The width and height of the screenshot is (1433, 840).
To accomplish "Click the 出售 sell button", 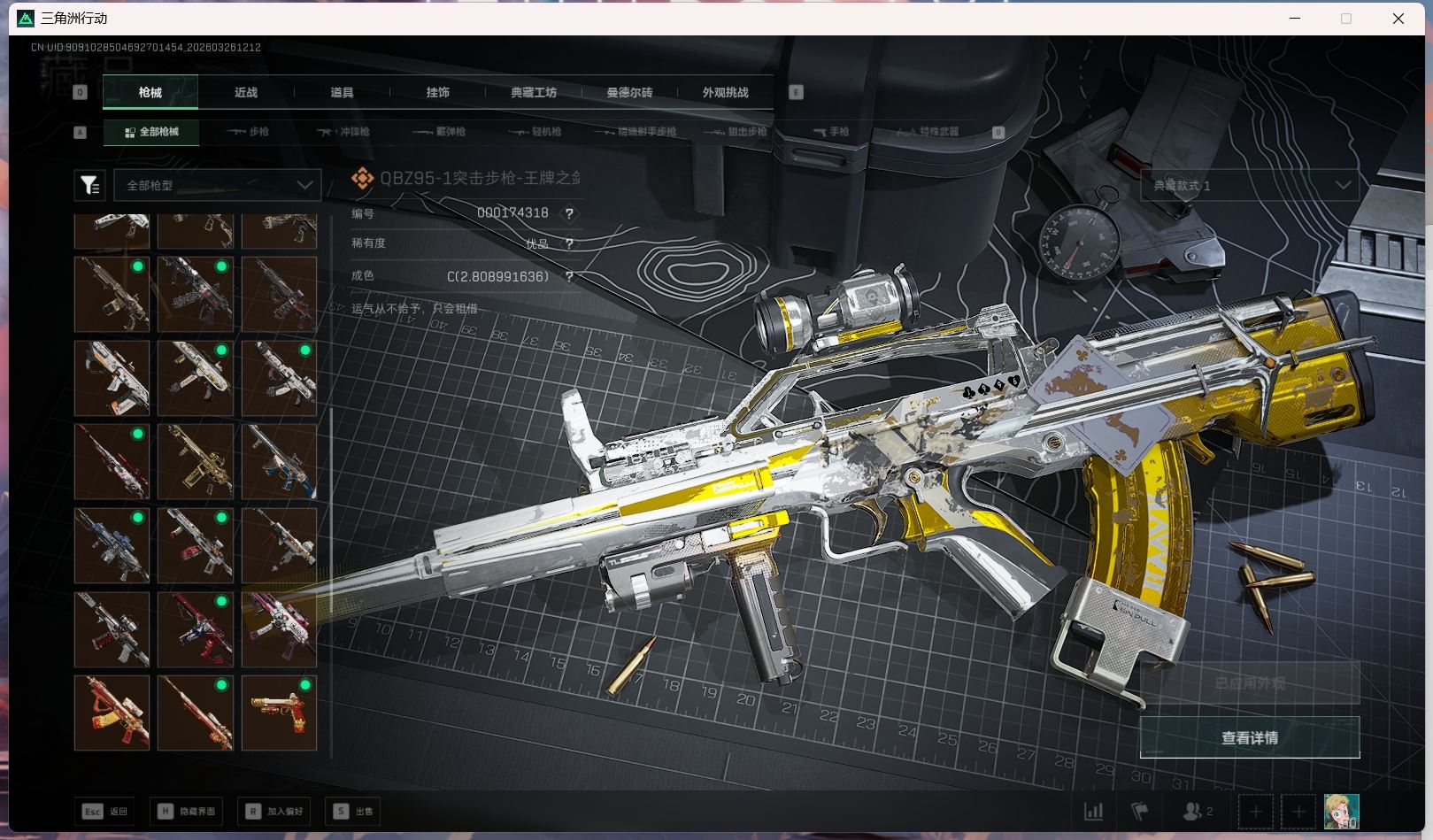I will click(353, 811).
